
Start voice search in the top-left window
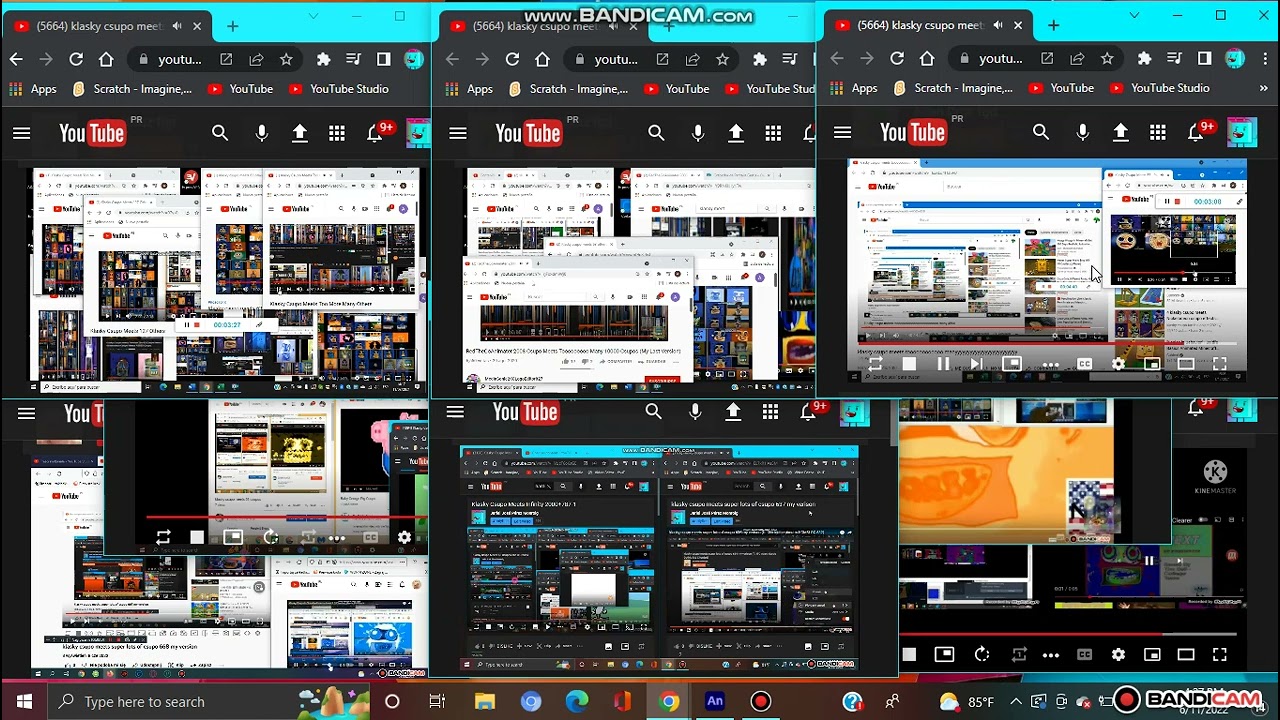[261, 133]
